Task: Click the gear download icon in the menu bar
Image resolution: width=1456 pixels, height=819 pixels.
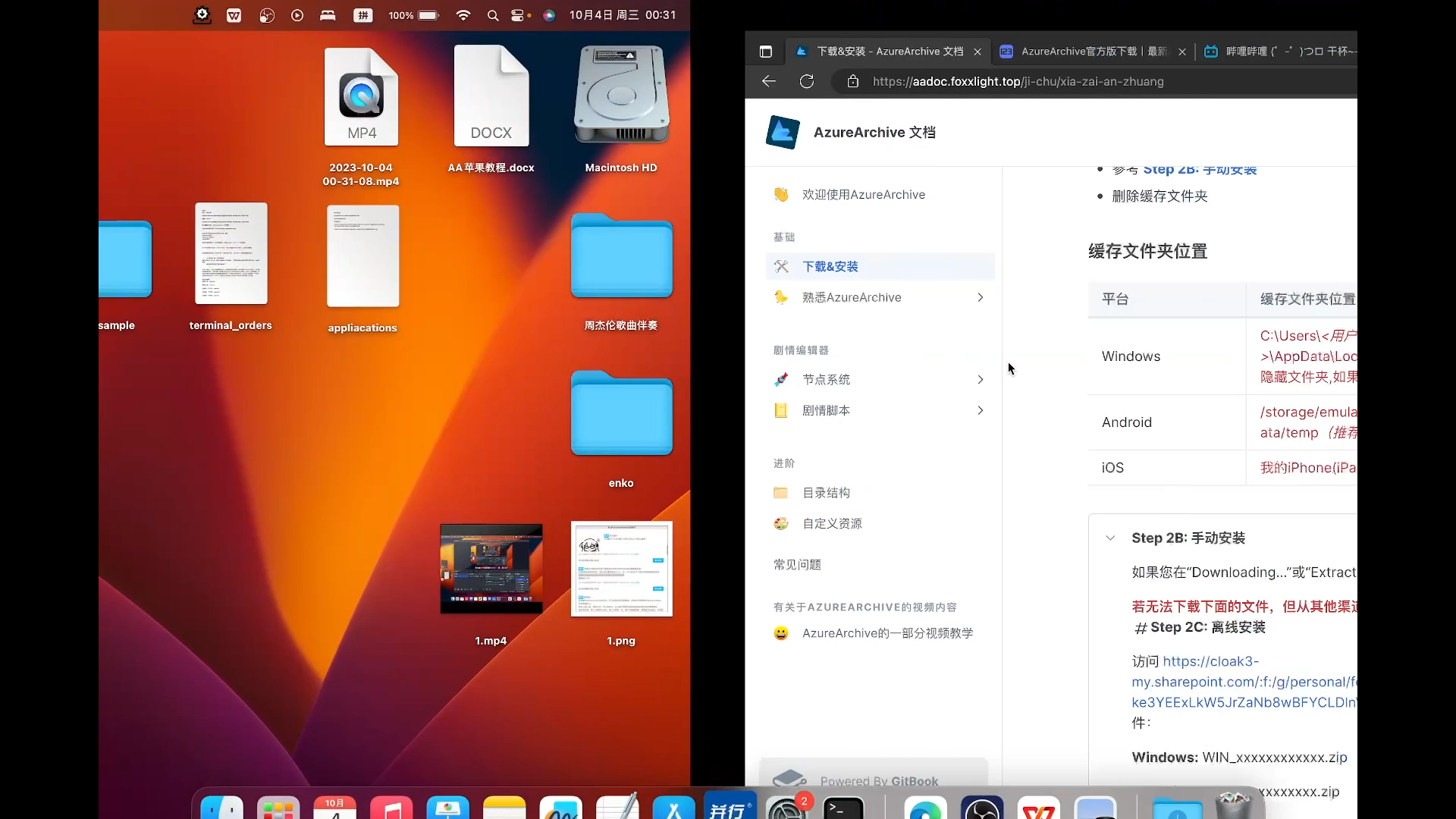Action: tap(202, 15)
